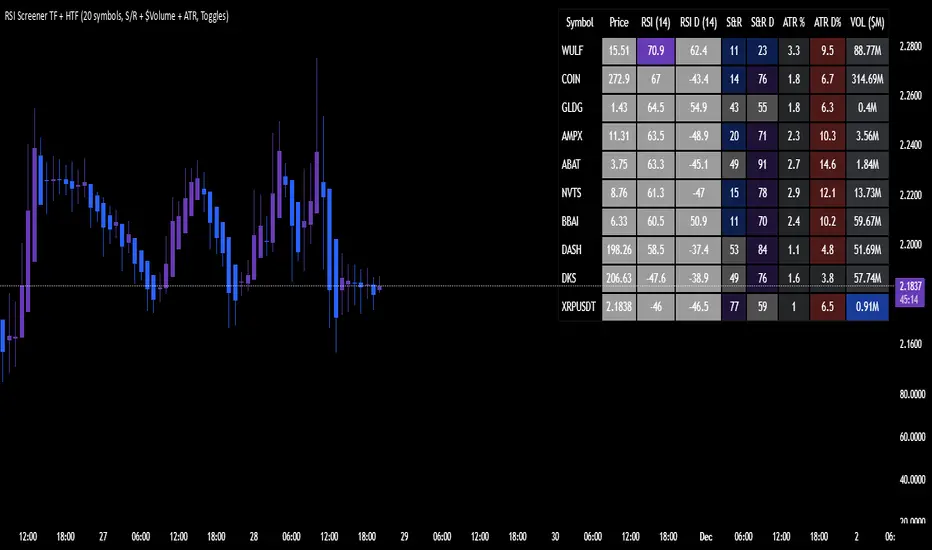Click the 12.1 ATR D% cell for NVTS
Screen dimensions: 932x550
click(827, 193)
